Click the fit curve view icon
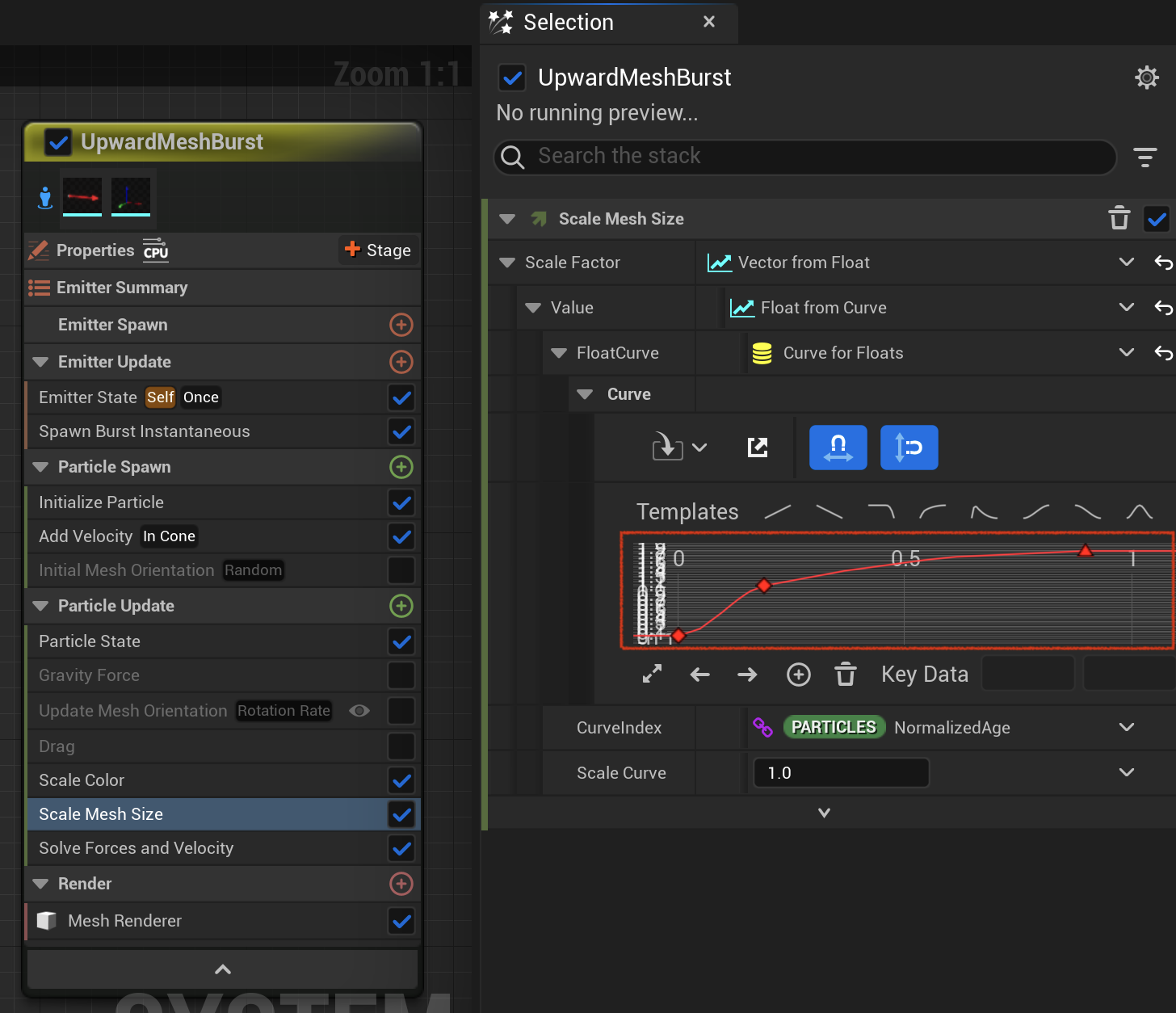Screen dimensions: 1176x1013 tap(652, 674)
